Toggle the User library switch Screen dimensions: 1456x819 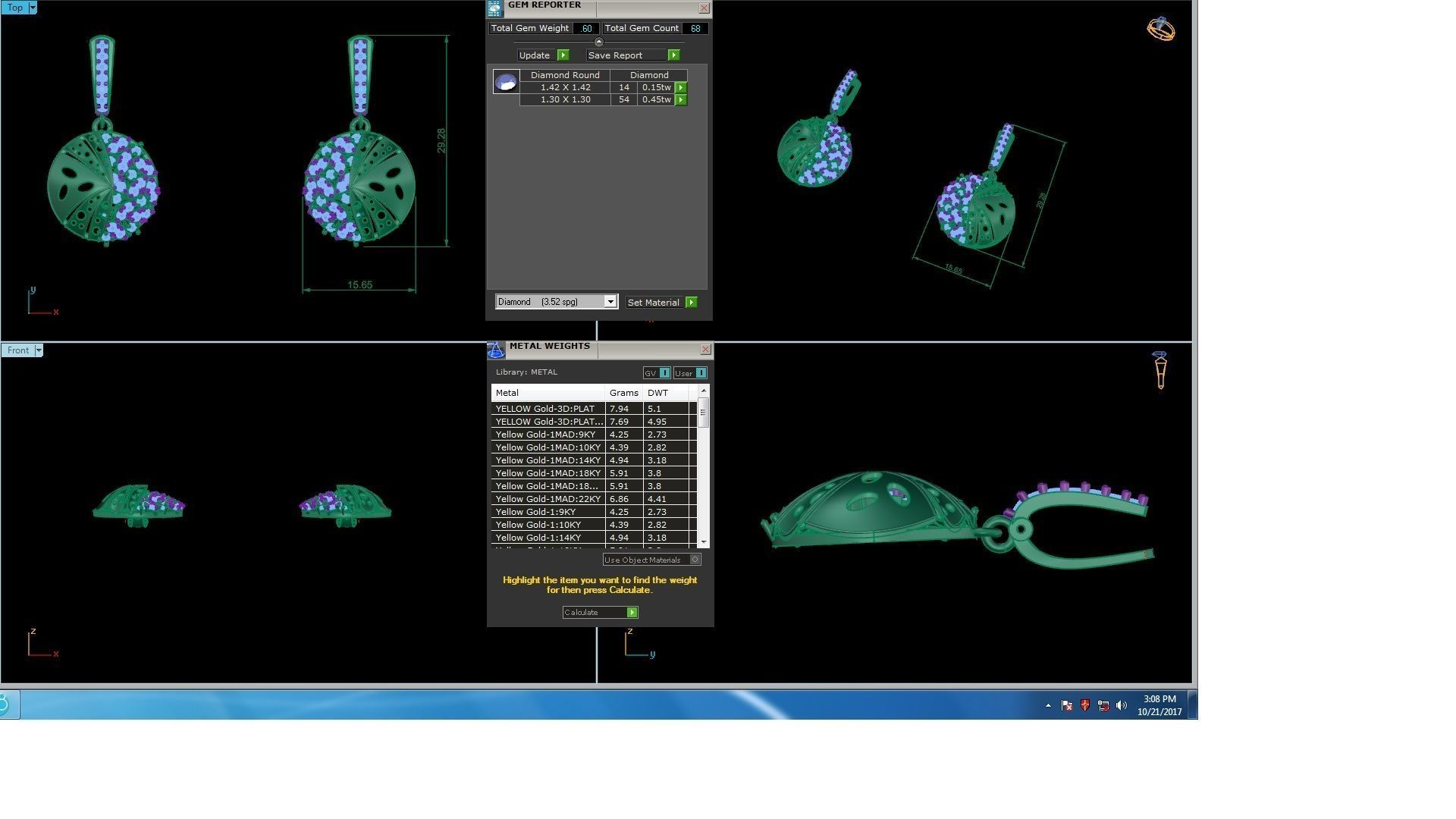point(690,373)
